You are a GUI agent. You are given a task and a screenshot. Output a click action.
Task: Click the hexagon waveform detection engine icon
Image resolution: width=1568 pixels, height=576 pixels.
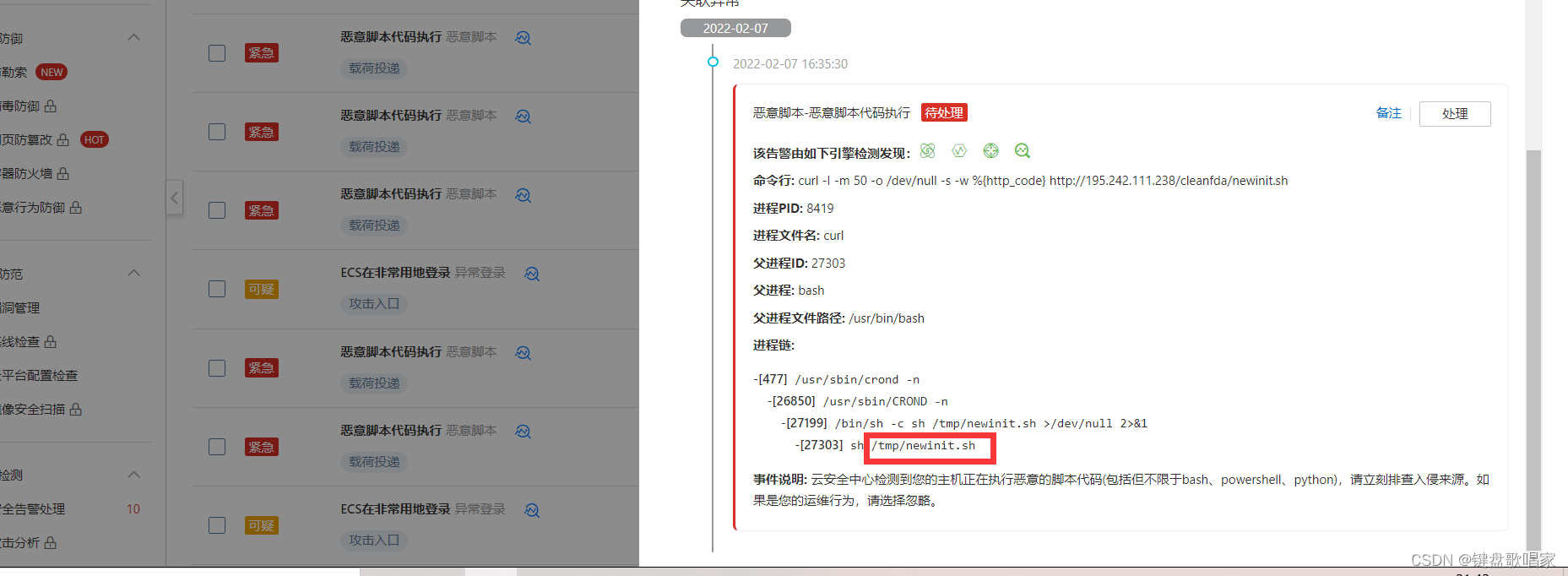959,150
